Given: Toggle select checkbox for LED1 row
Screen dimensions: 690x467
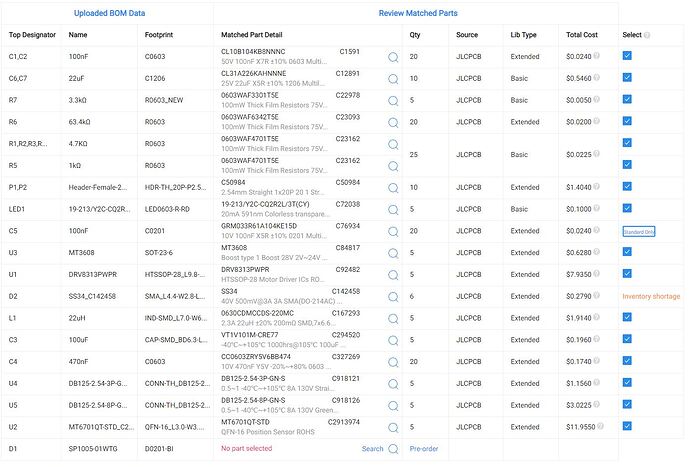Looking at the screenshot, I should click(627, 208).
